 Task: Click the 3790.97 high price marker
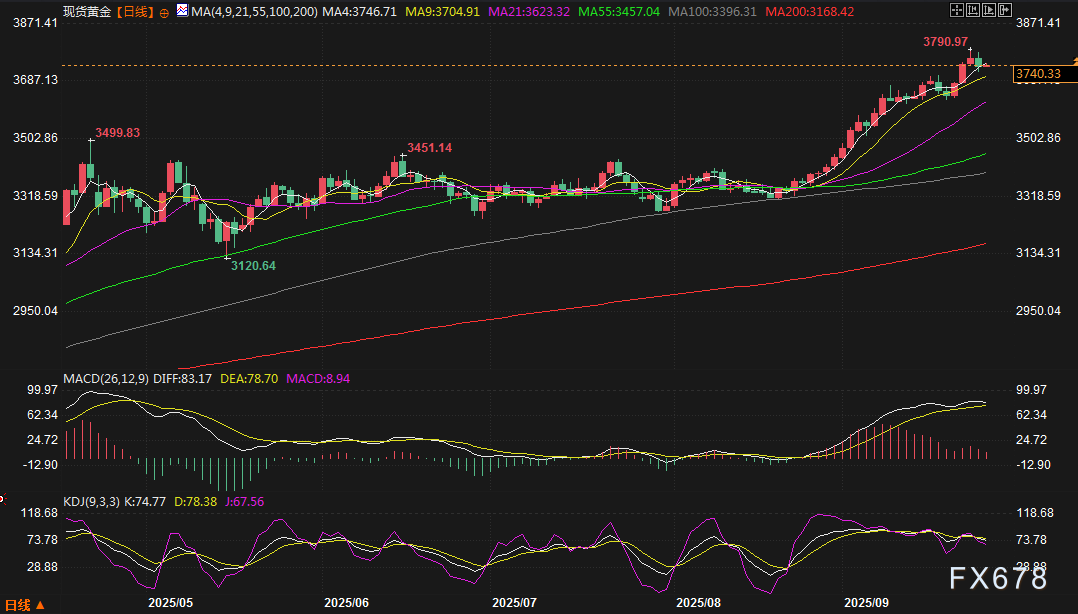[x=945, y=42]
